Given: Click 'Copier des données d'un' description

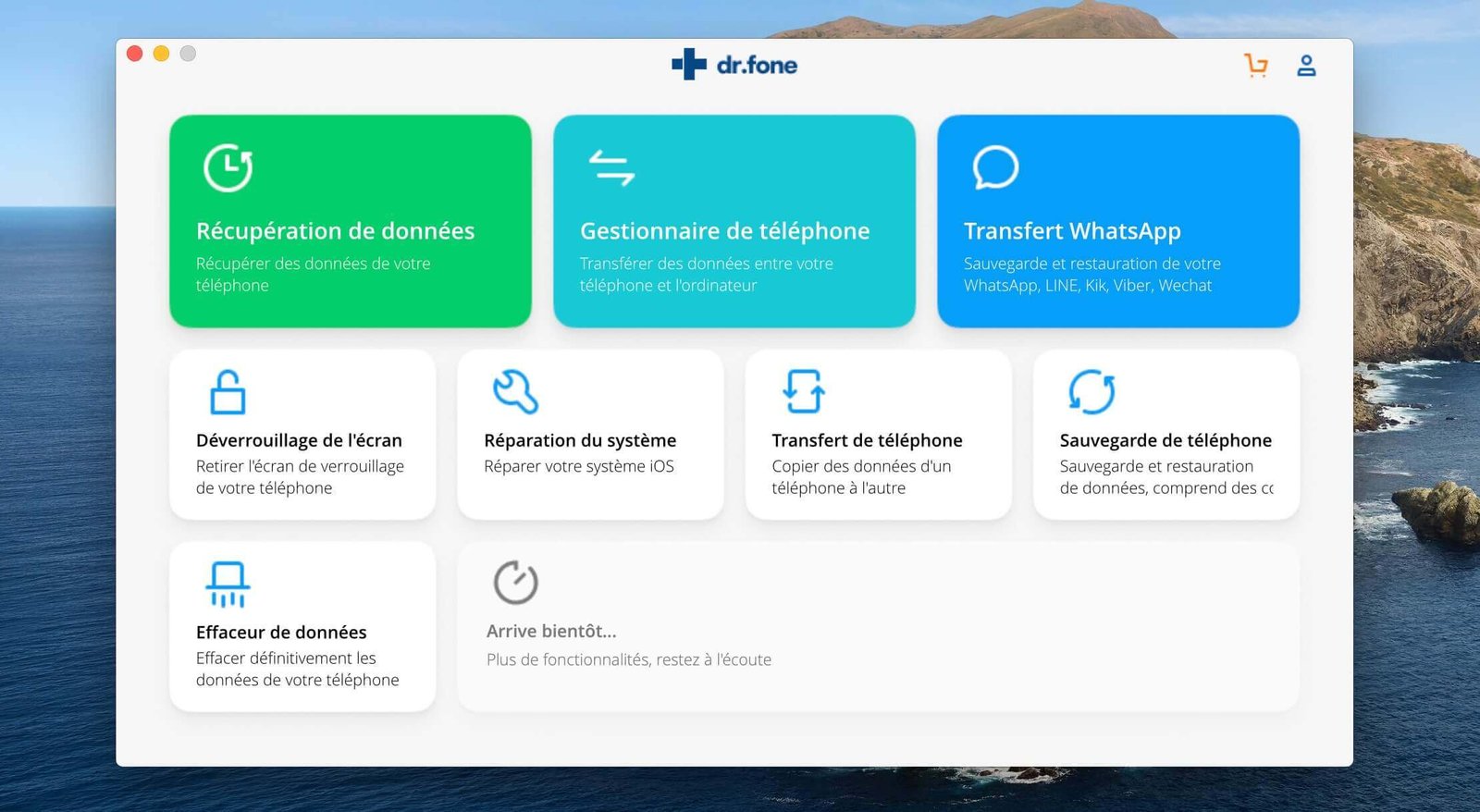Looking at the screenshot, I should pos(861,466).
